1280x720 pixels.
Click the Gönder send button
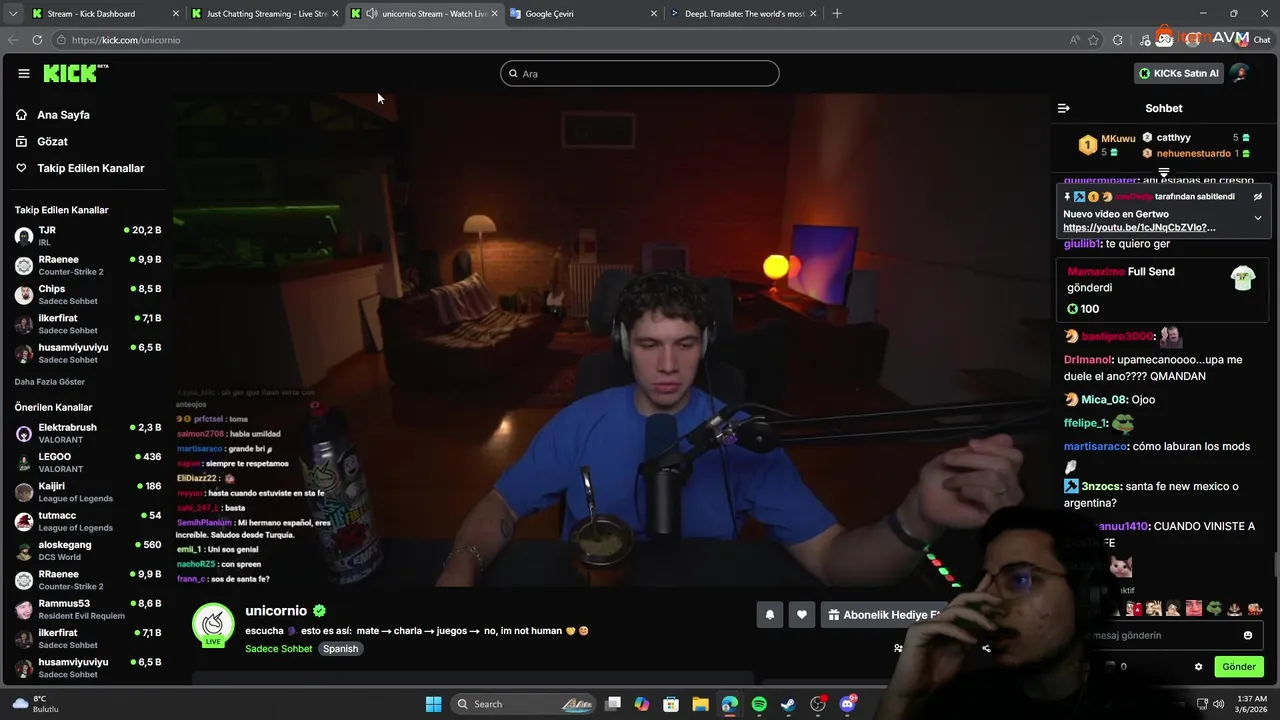point(1239,667)
